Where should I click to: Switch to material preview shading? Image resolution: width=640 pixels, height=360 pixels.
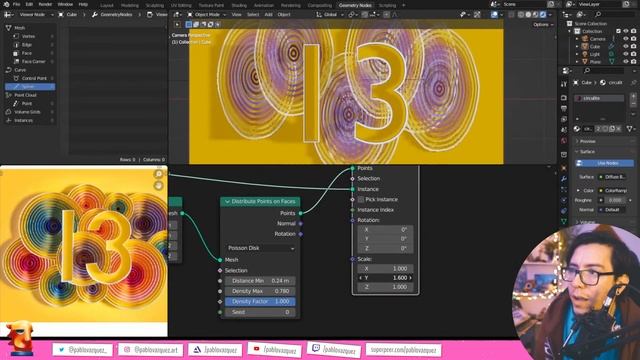pos(536,15)
